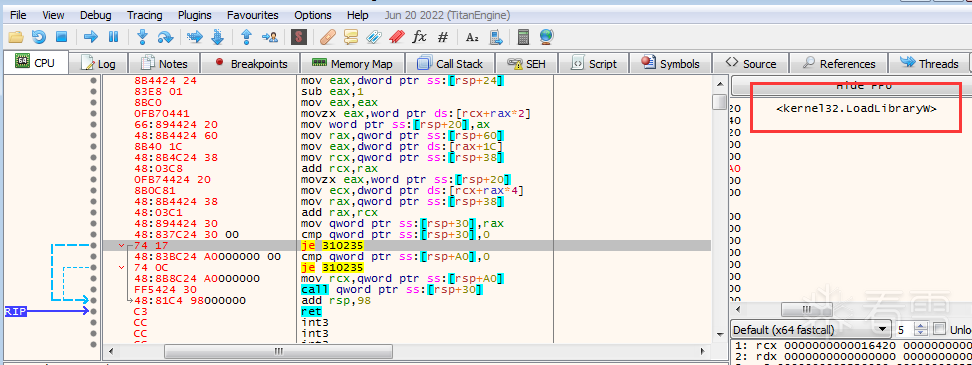
Task: Open the Default (x64 fastcall) dropdown
Action: click(x=811, y=329)
